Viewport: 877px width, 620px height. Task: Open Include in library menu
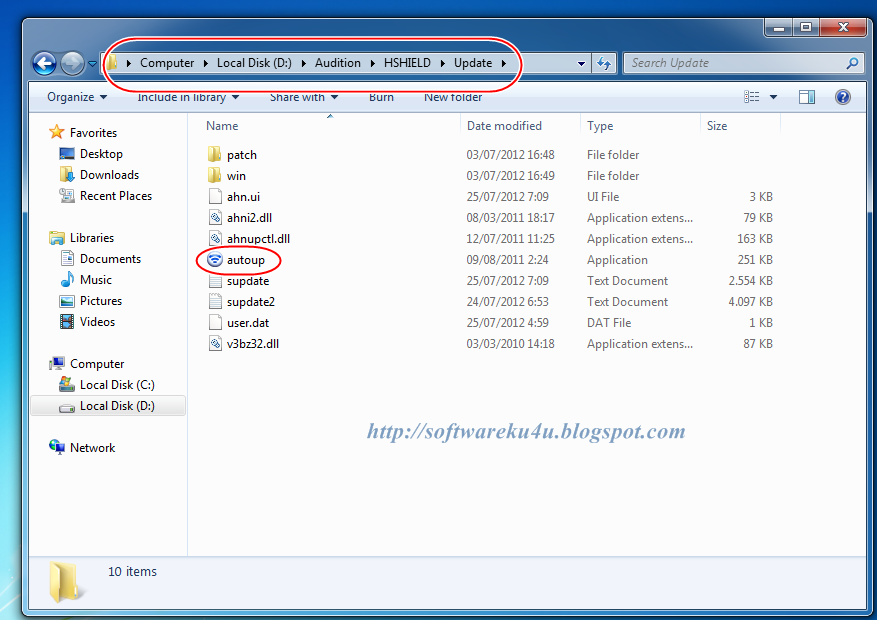(x=188, y=97)
